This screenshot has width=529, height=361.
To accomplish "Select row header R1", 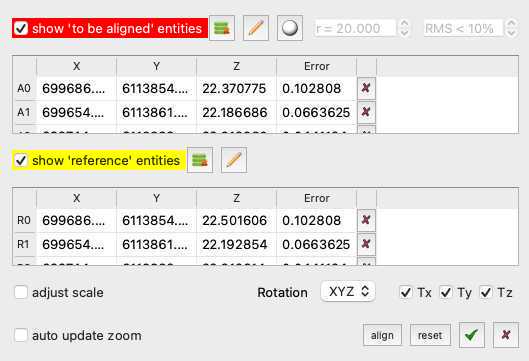I will [x=24, y=244].
